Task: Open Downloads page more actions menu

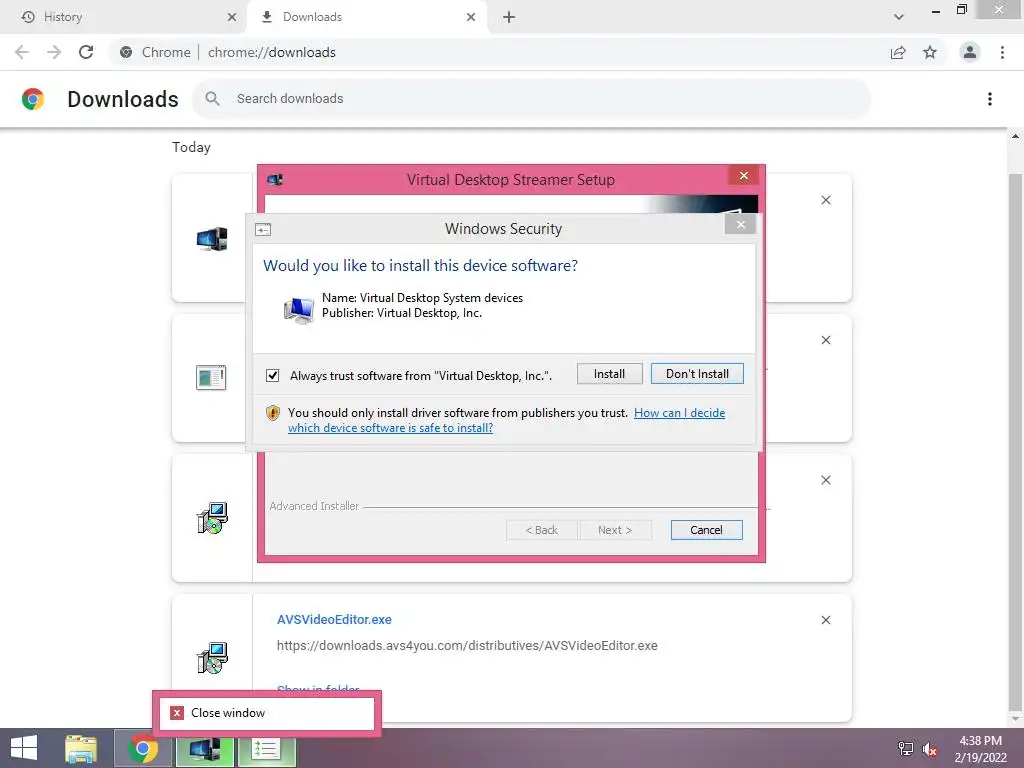Action: [990, 99]
